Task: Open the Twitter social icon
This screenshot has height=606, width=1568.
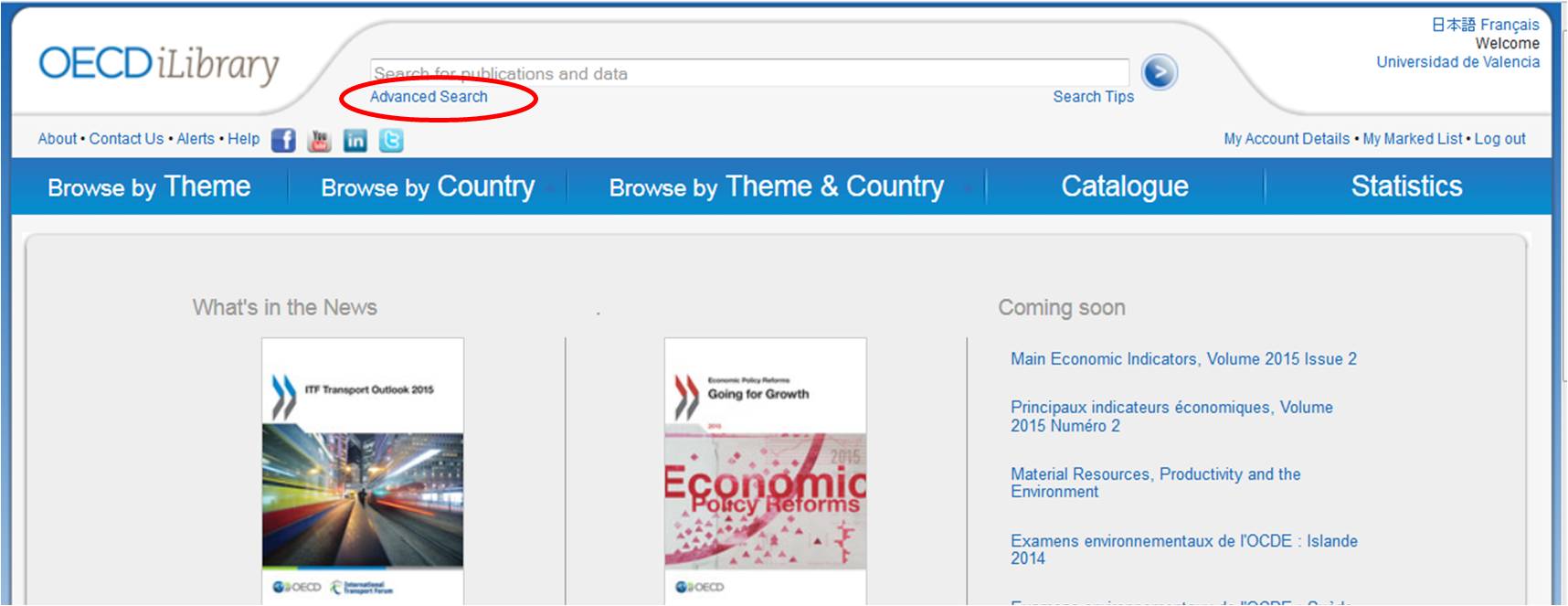Action: click(391, 140)
